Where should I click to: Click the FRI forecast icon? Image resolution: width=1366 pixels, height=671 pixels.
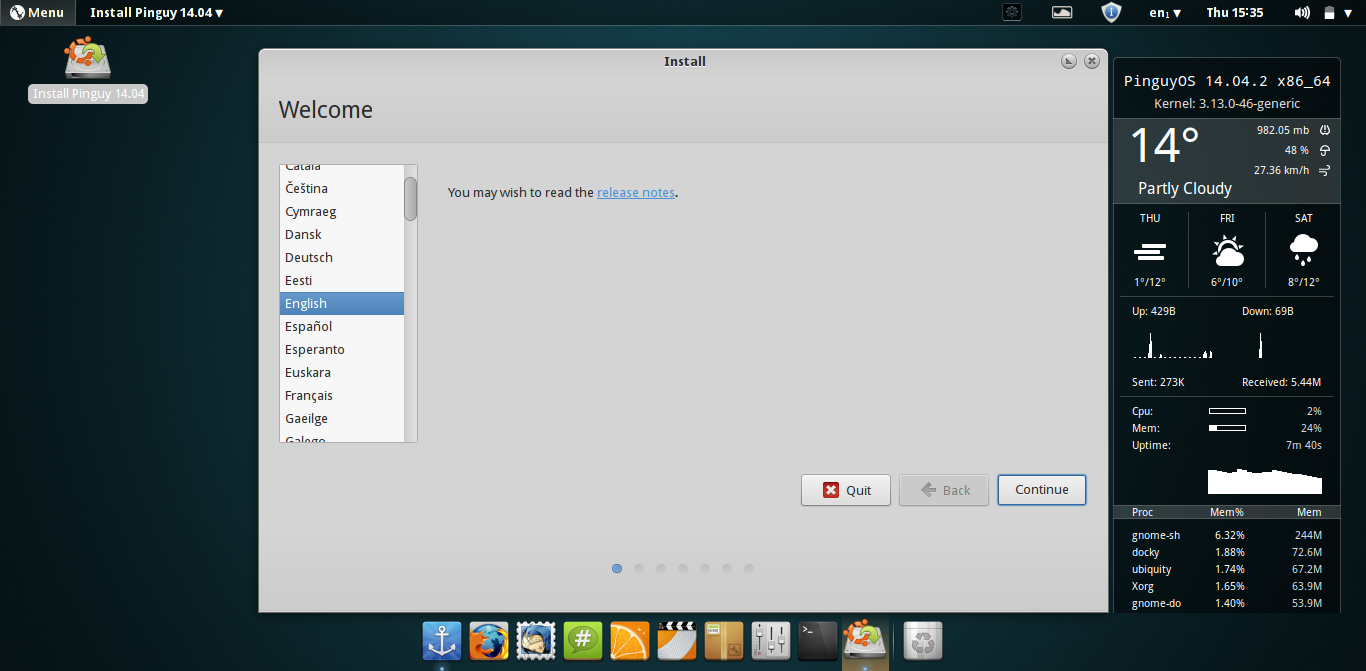[1227, 249]
